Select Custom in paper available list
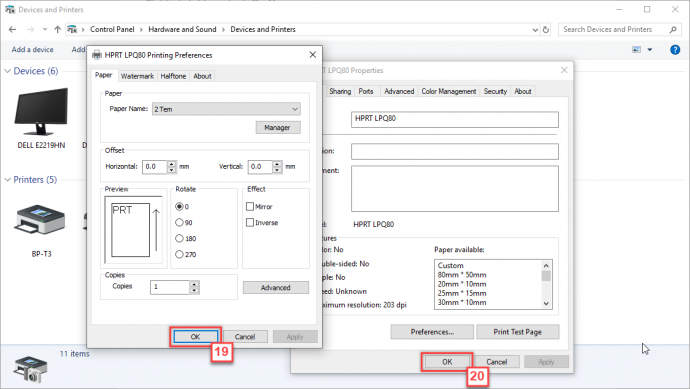 click(451, 265)
